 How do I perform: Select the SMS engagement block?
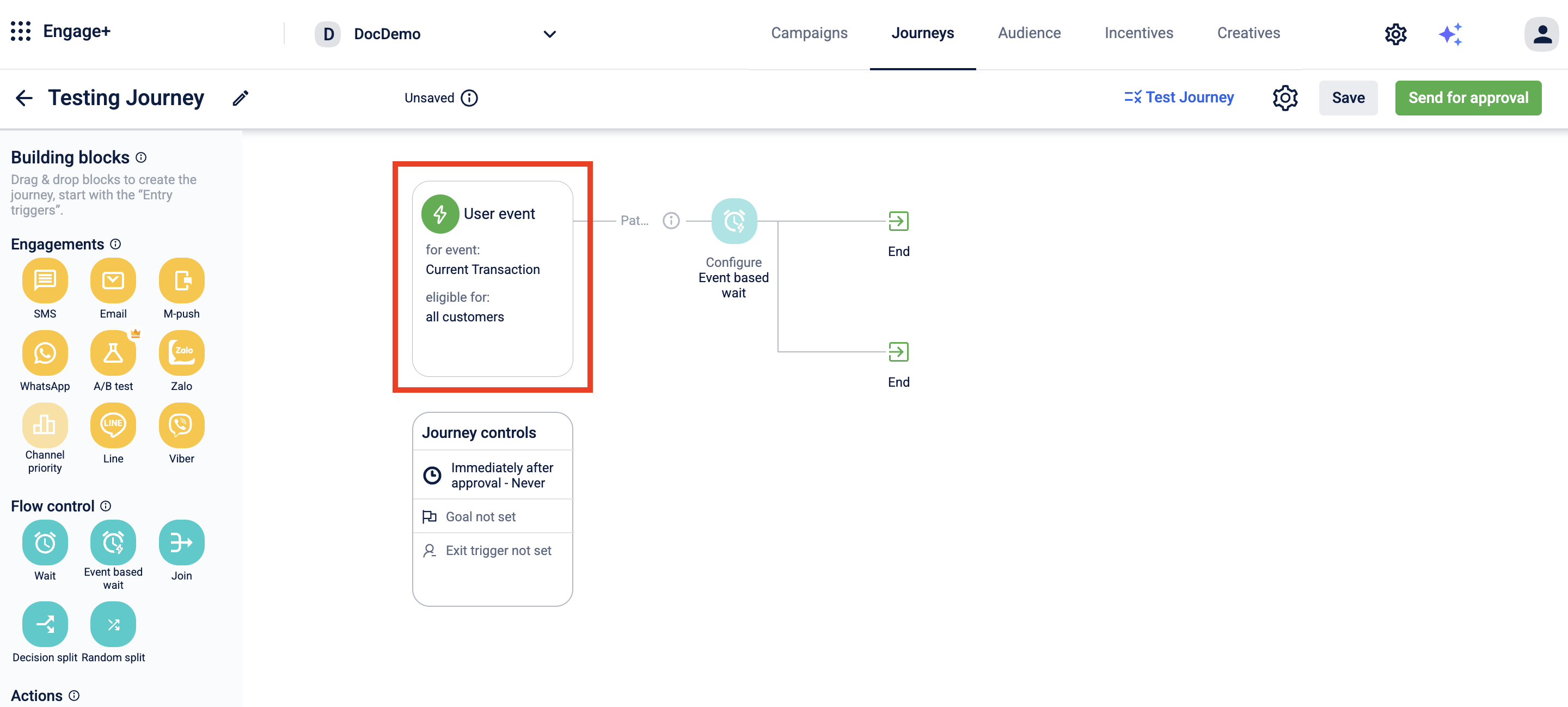tap(45, 281)
